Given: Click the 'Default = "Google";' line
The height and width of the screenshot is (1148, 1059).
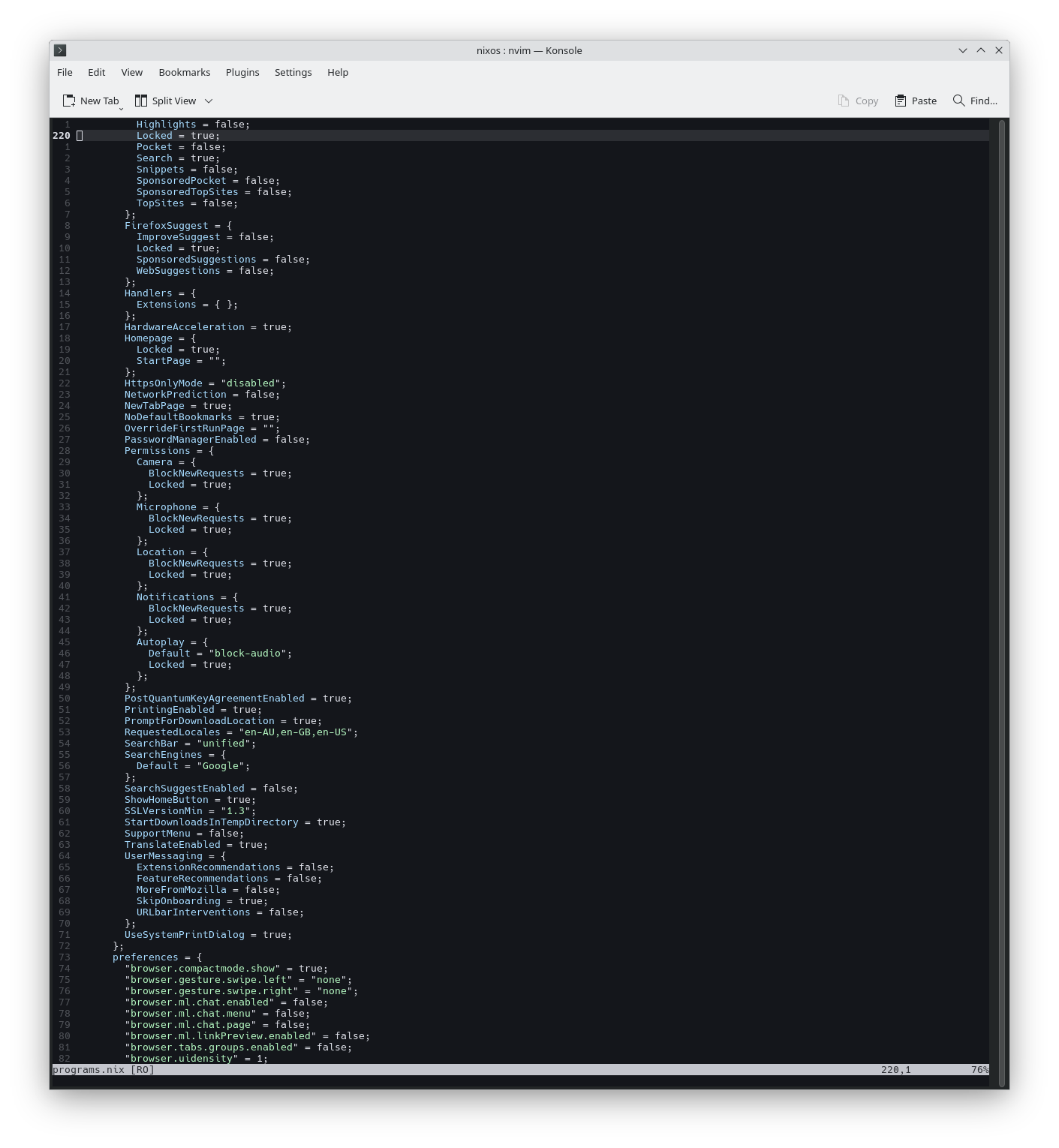Looking at the screenshot, I should click(193, 766).
